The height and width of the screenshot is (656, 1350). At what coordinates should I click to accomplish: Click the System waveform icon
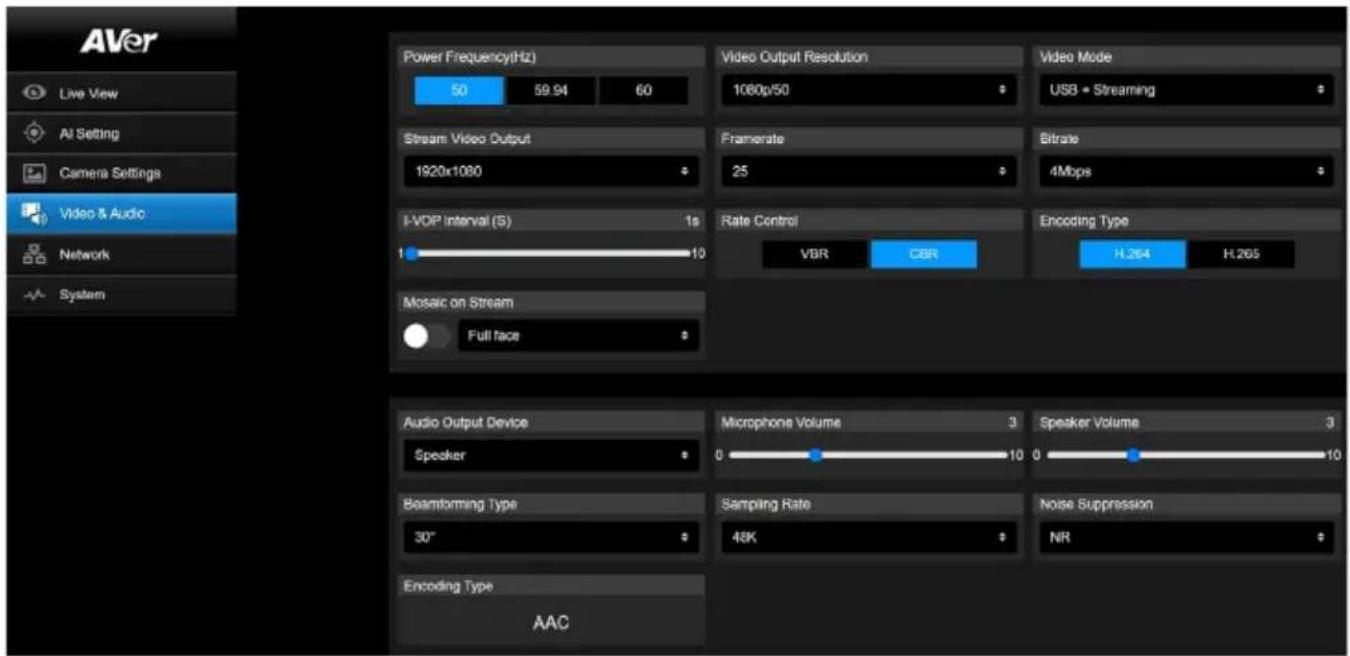35,295
